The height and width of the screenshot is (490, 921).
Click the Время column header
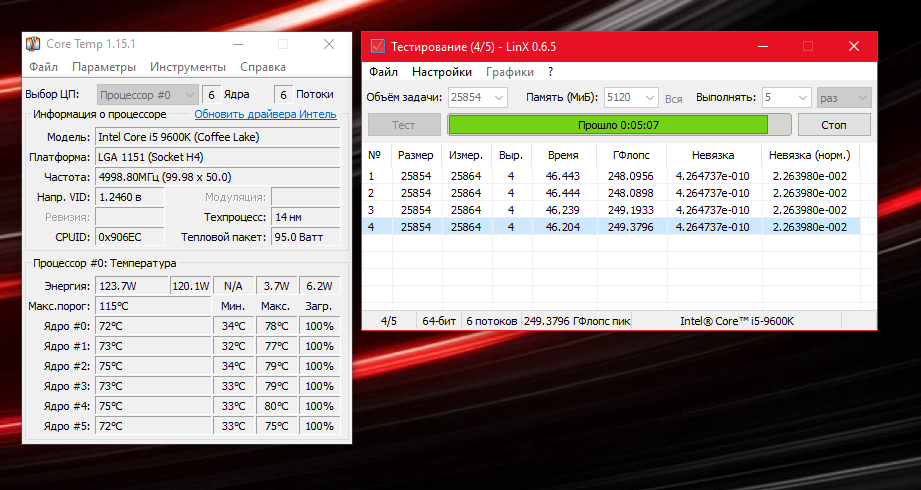point(563,156)
